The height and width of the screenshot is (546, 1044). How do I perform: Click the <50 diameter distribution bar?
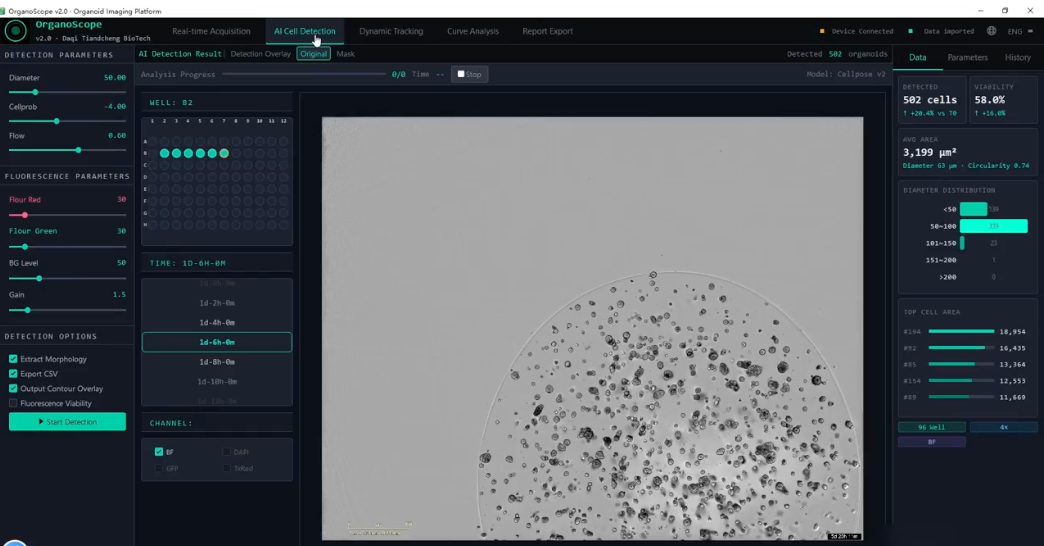973,209
